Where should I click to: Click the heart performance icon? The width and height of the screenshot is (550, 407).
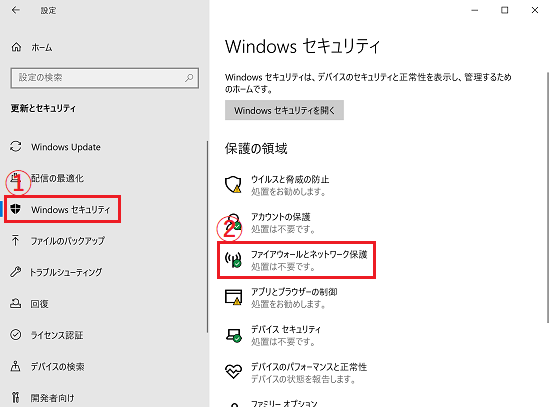tap(233, 372)
